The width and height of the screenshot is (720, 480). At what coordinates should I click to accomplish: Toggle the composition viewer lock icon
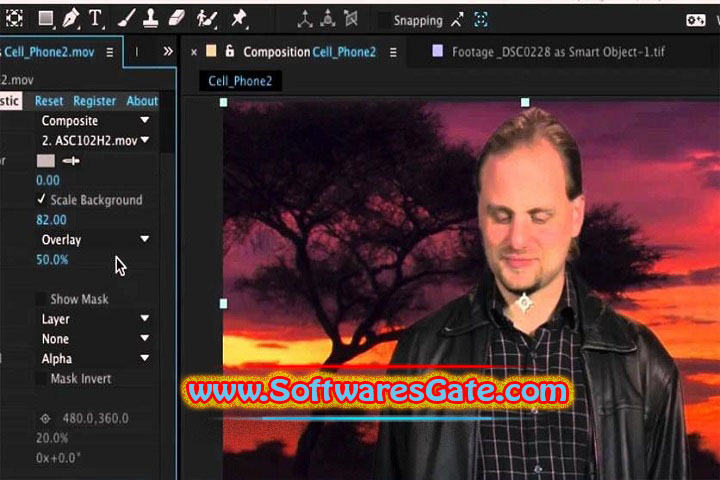tap(230, 51)
